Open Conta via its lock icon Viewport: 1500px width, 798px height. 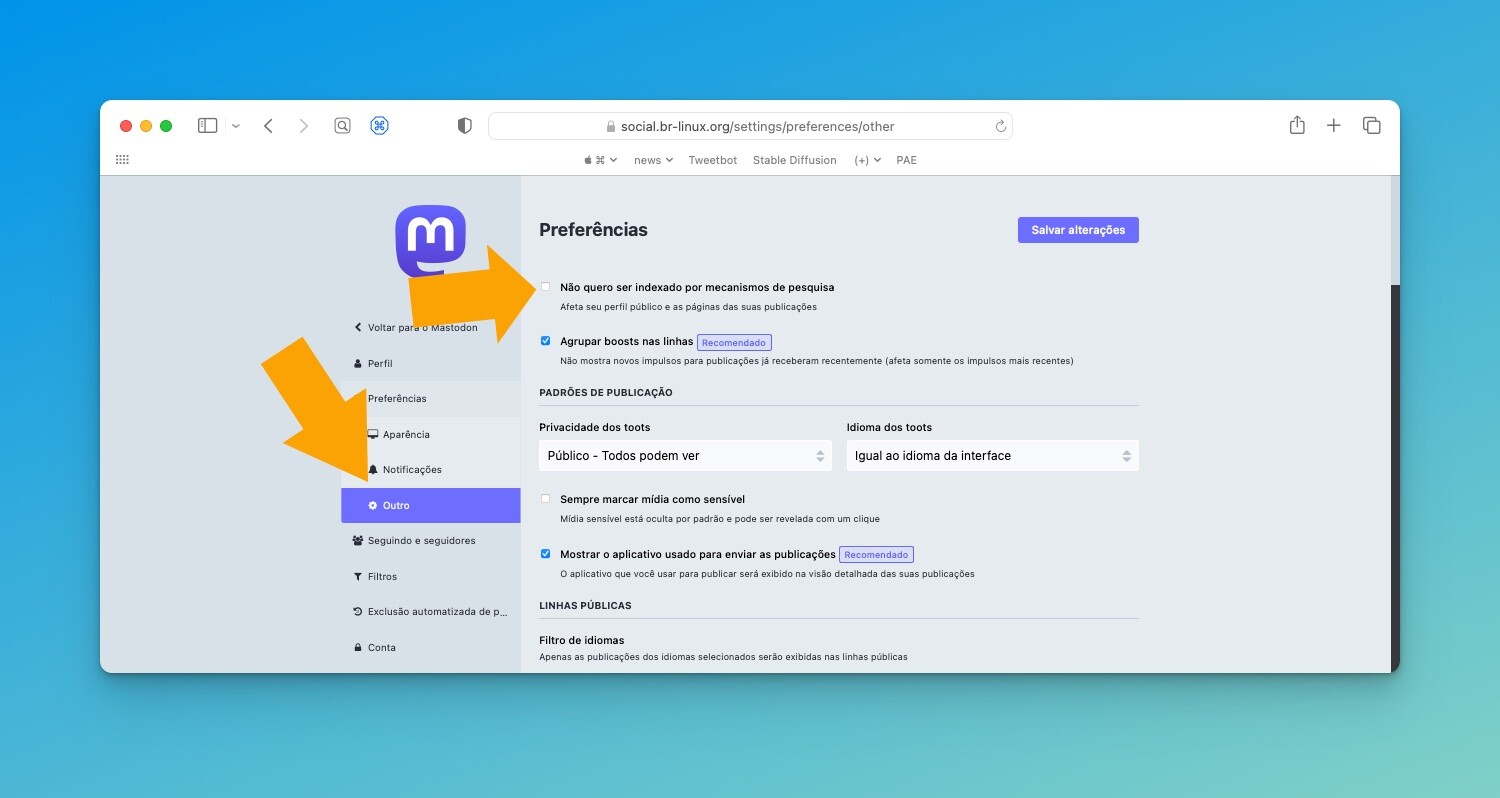357,647
